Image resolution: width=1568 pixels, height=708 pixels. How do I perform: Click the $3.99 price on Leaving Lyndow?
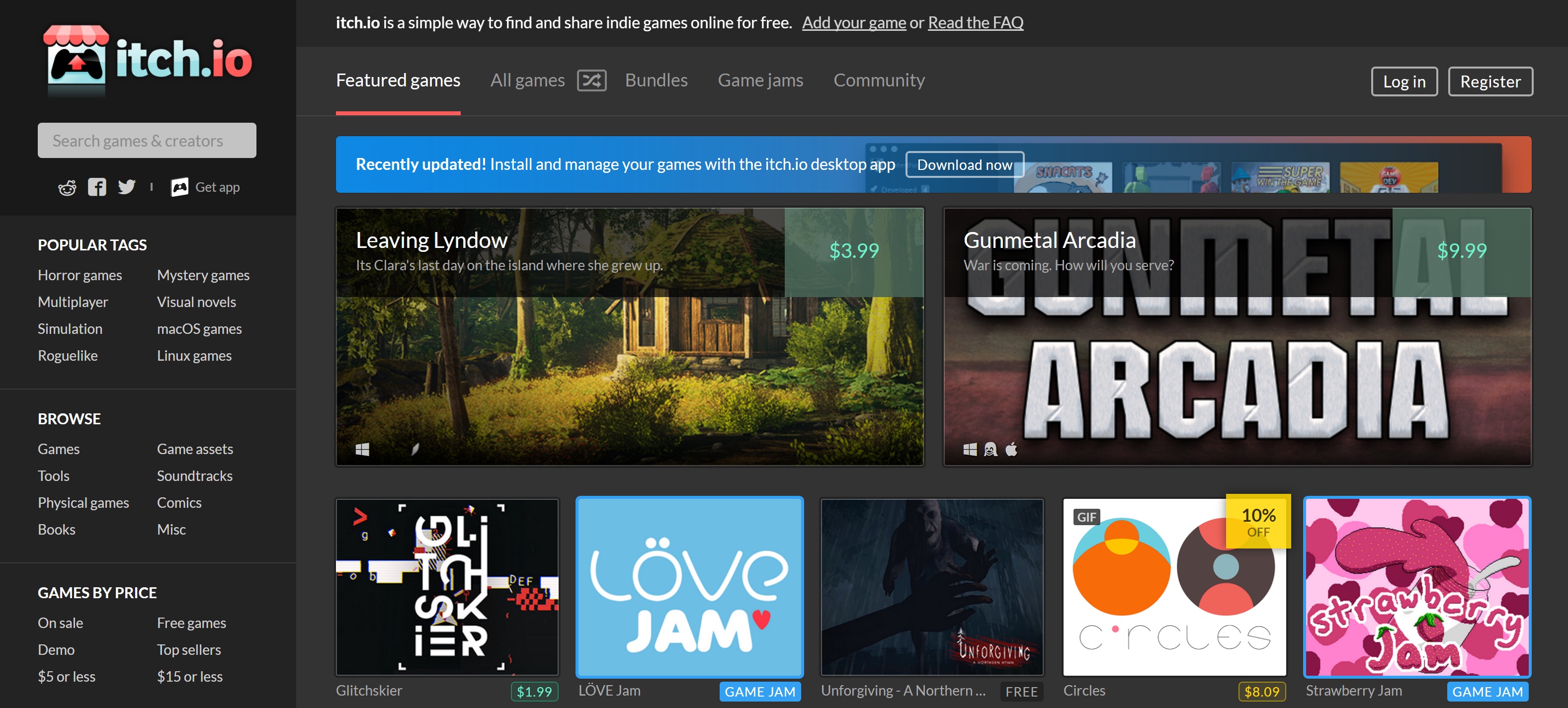pos(854,251)
